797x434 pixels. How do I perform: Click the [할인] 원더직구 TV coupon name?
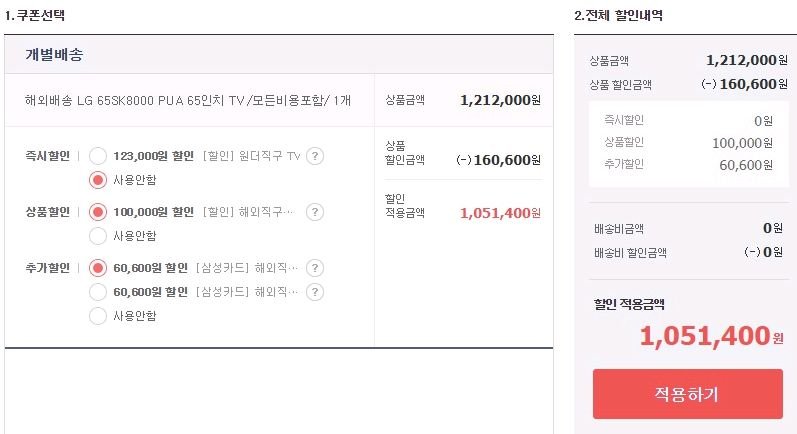251,156
